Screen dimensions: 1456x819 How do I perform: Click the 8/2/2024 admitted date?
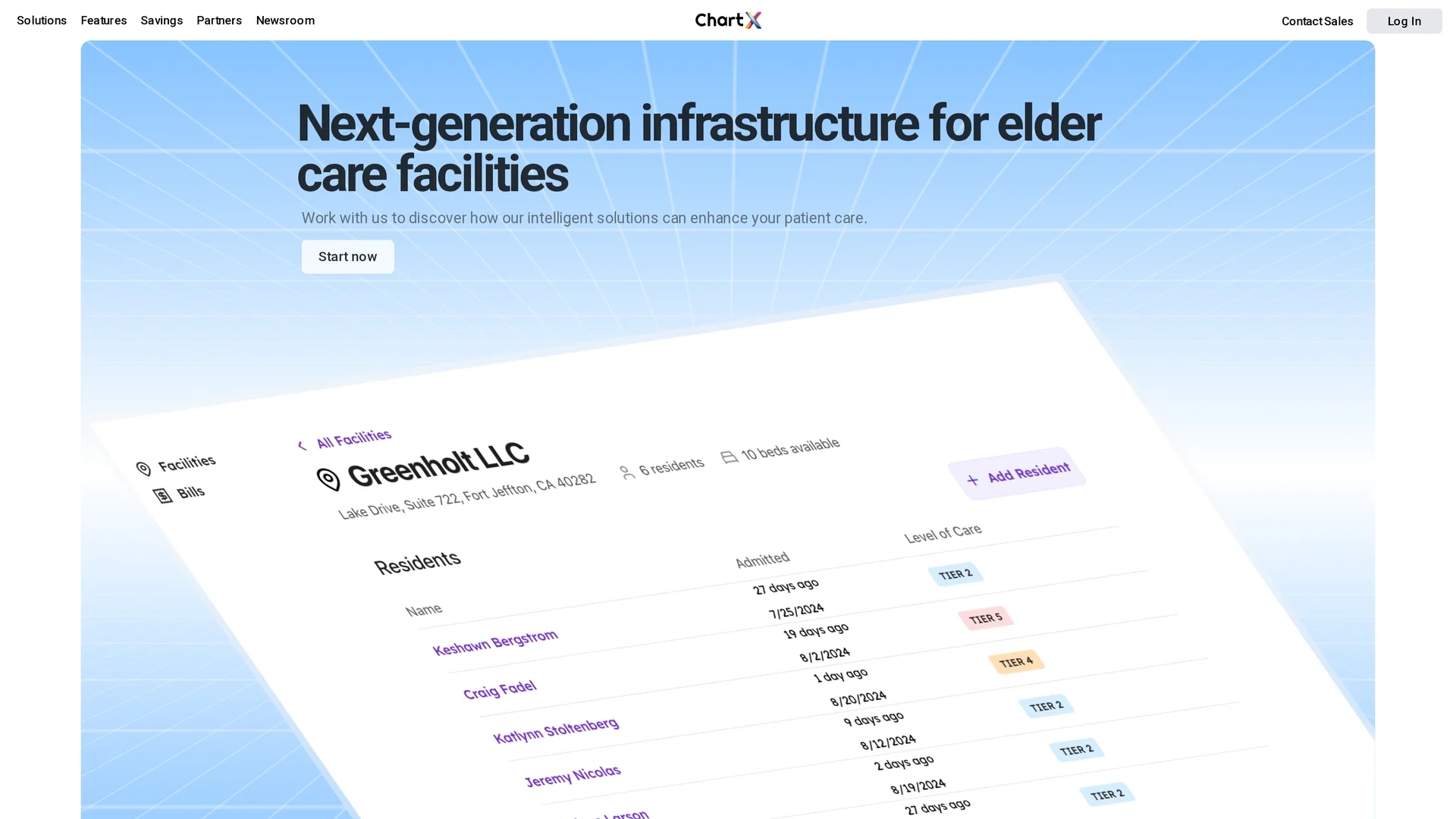click(825, 654)
